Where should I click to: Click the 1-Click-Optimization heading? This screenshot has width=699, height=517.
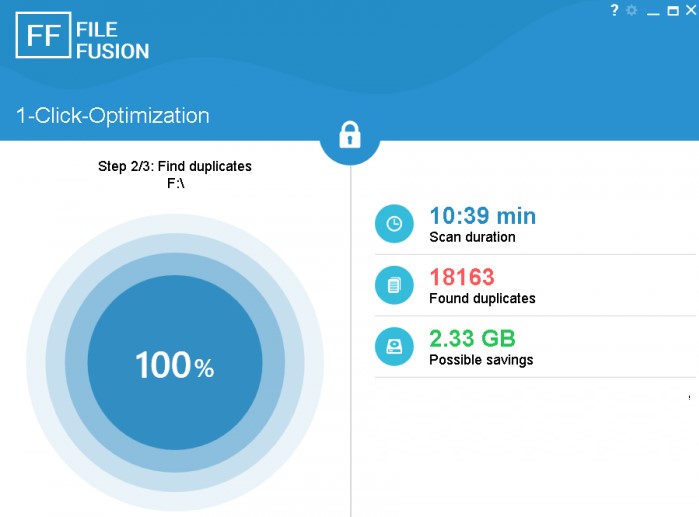point(113,116)
